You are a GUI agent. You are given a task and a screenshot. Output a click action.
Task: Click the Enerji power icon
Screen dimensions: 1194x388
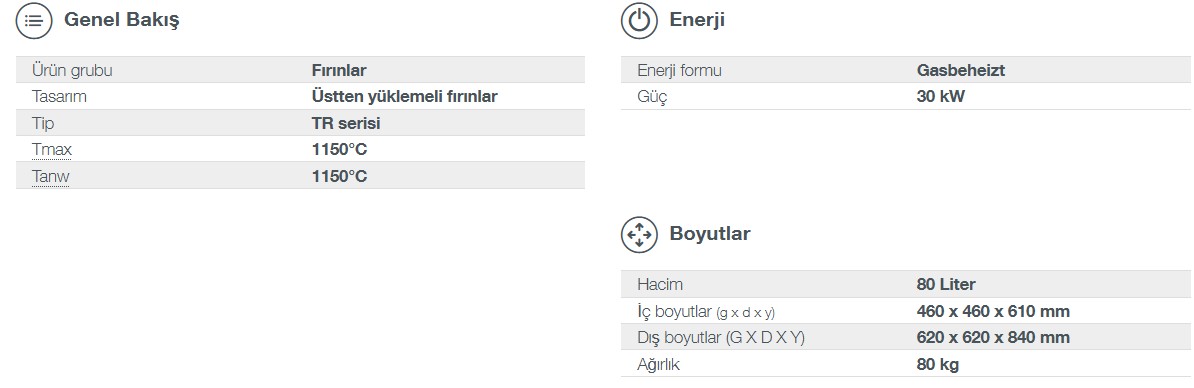click(x=639, y=21)
